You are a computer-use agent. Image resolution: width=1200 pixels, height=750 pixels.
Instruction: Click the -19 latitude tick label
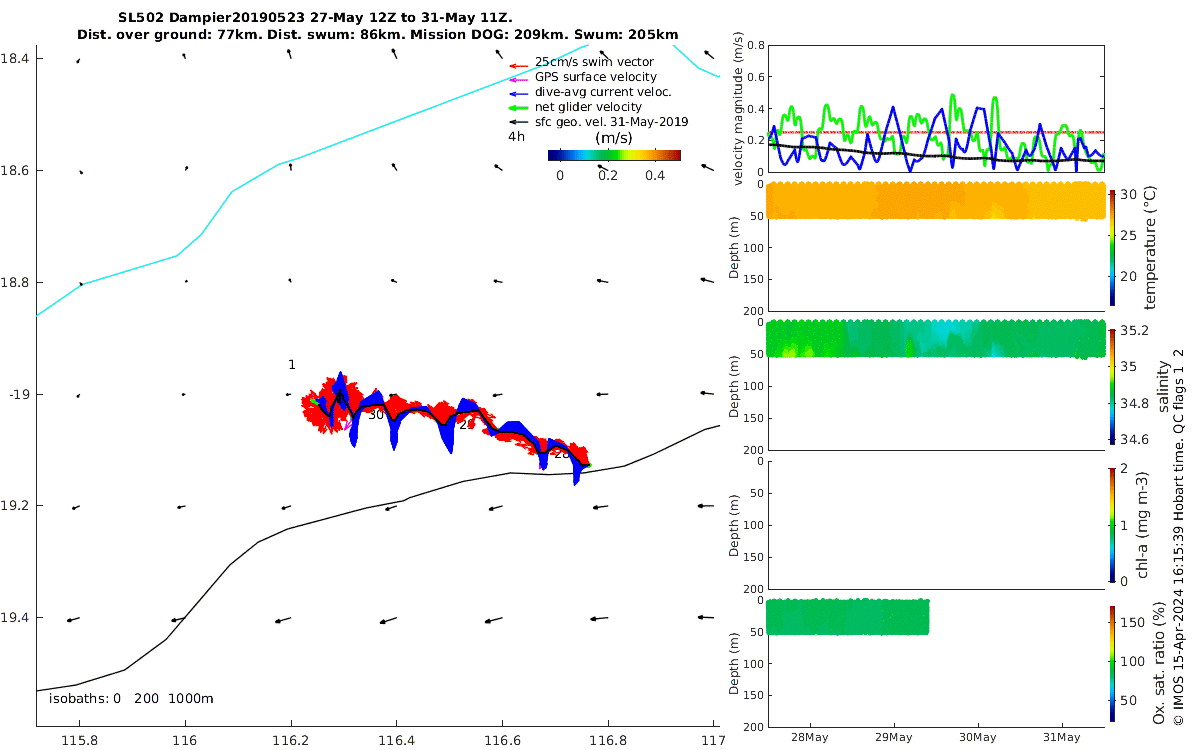[20, 395]
